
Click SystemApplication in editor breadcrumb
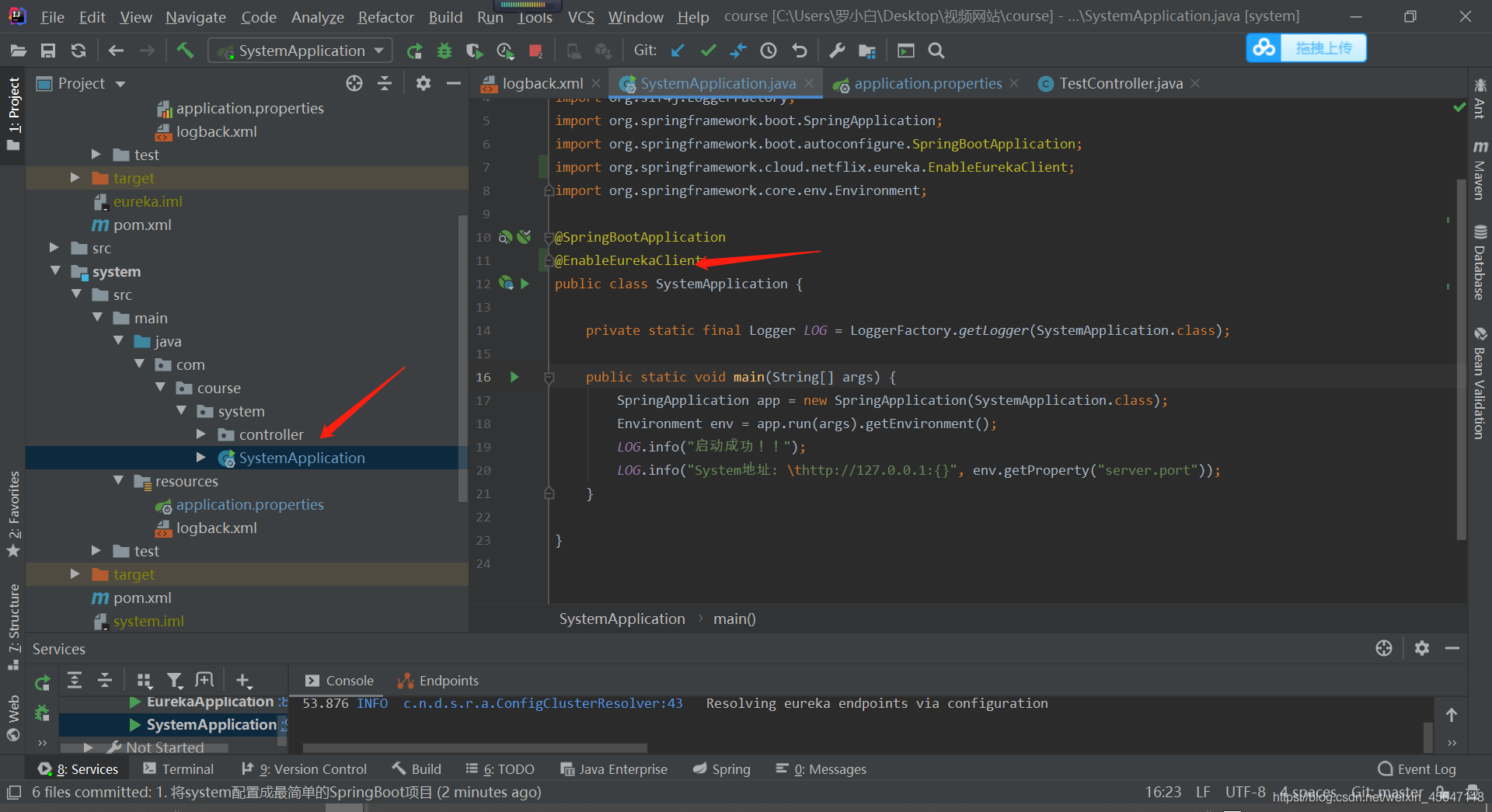point(622,619)
